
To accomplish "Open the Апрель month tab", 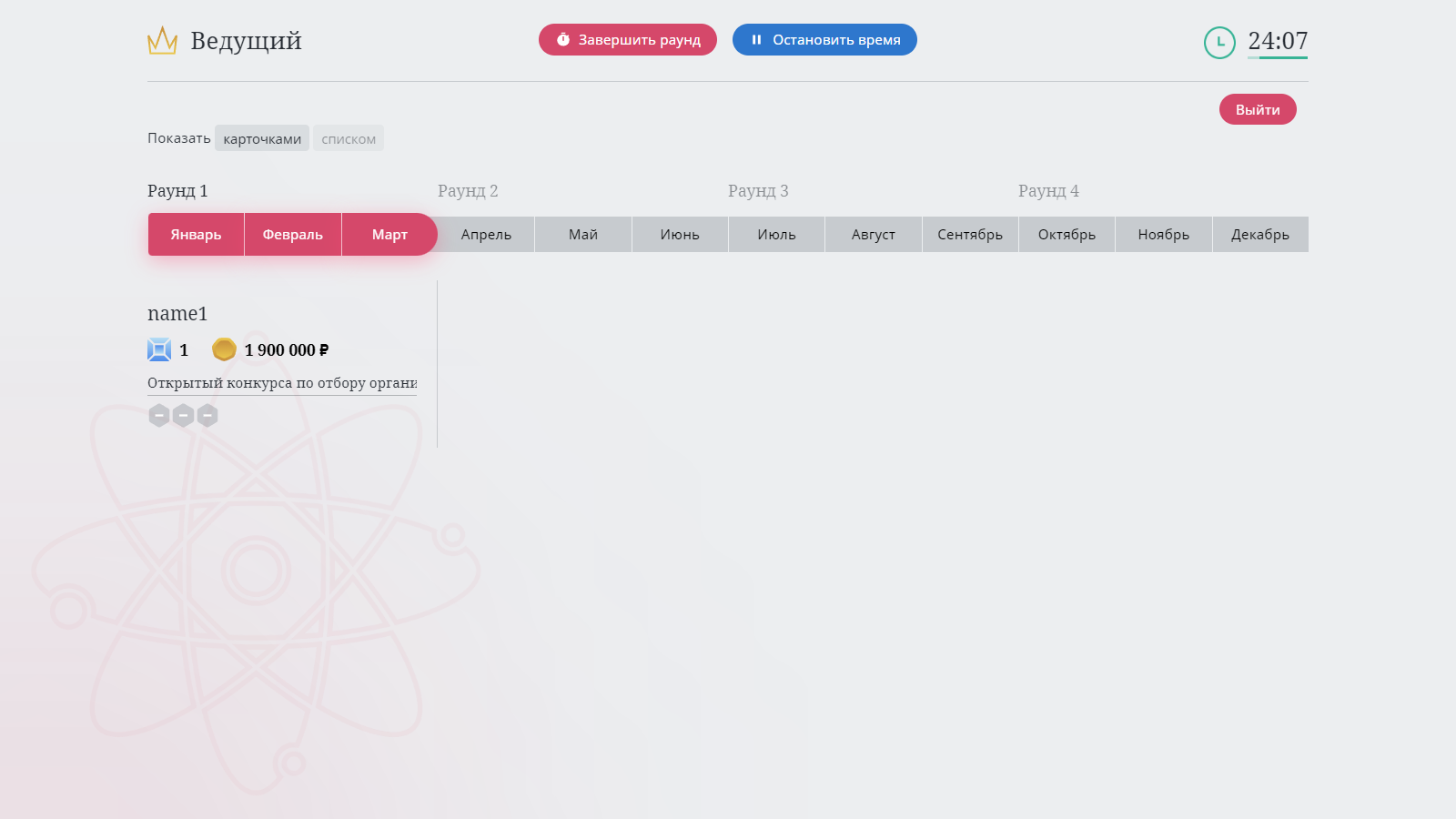I will (x=486, y=235).
